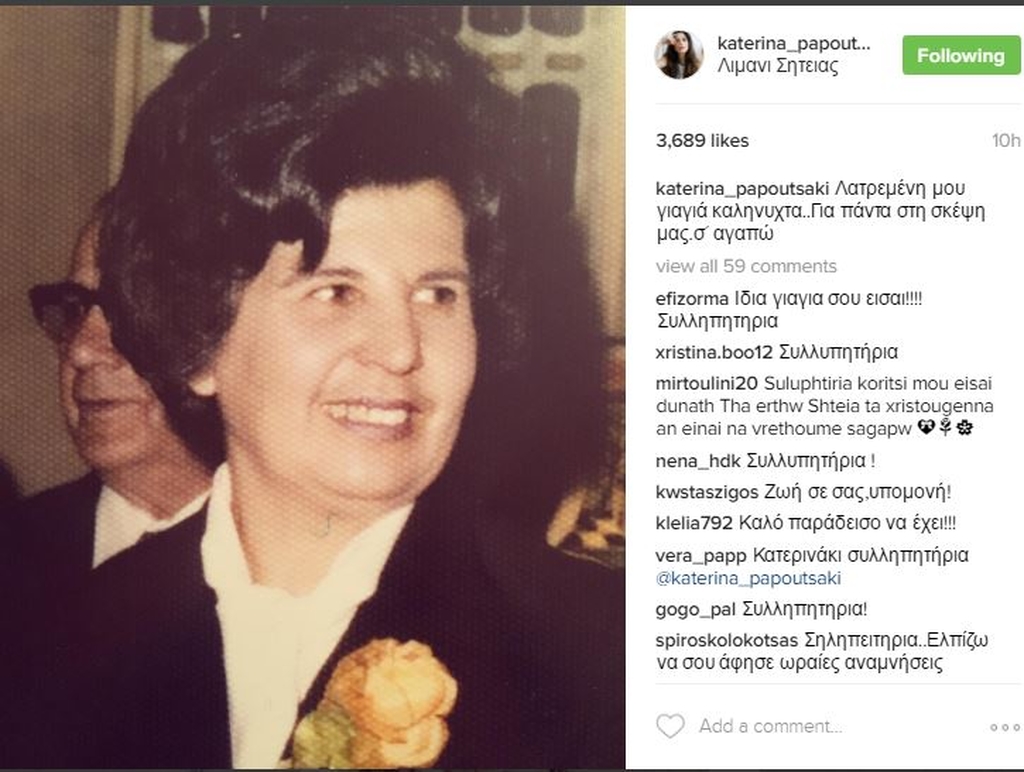The height and width of the screenshot is (772, 1024).
Task: Click the @katerina_papoutsaki mention link
Action: coord(748,579)
